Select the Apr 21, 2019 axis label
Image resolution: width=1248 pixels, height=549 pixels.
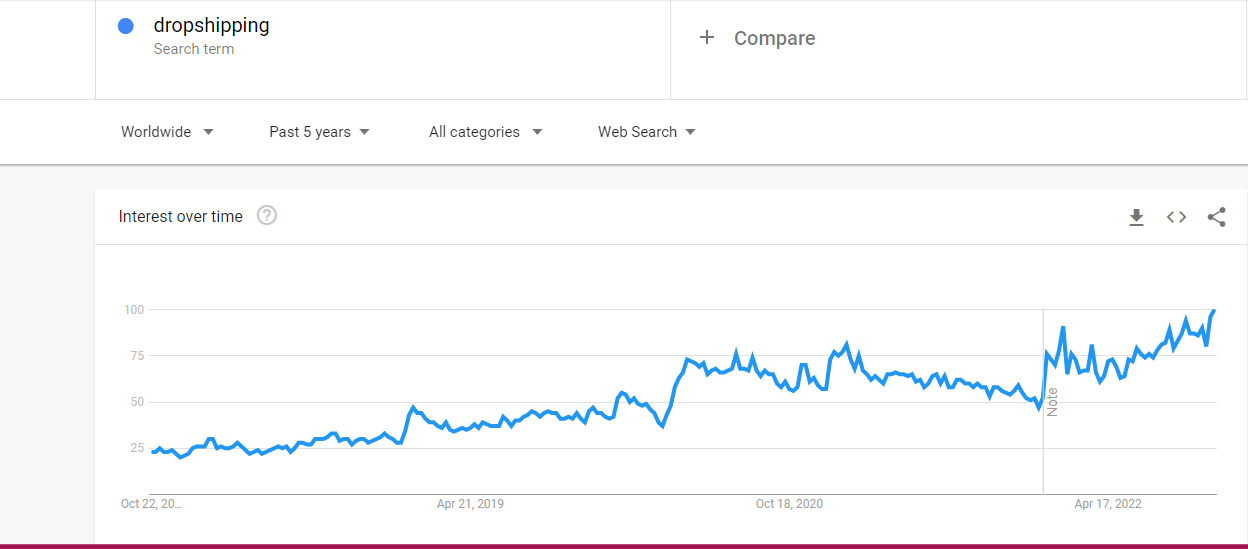coord(470,504)
